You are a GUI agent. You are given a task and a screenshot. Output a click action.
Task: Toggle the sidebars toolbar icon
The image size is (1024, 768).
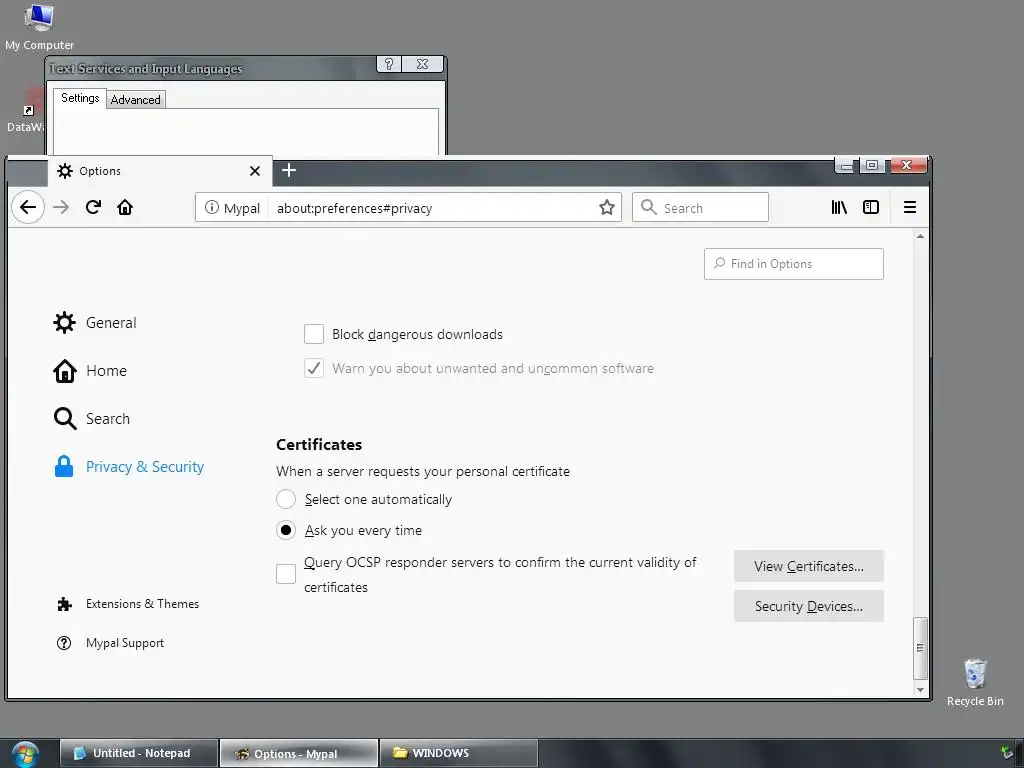tap(871, 208)
